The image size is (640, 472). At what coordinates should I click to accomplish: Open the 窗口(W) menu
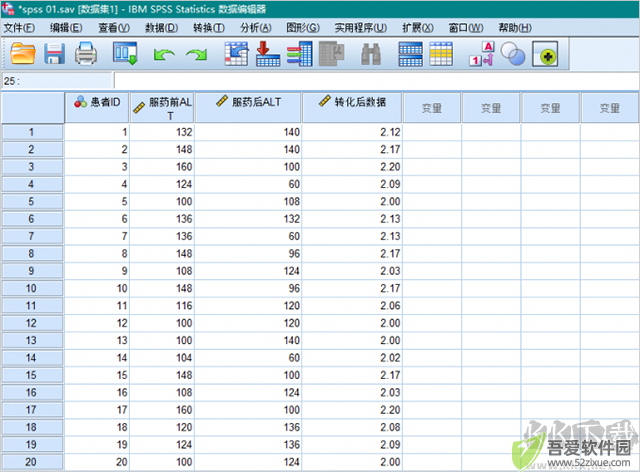466,28
